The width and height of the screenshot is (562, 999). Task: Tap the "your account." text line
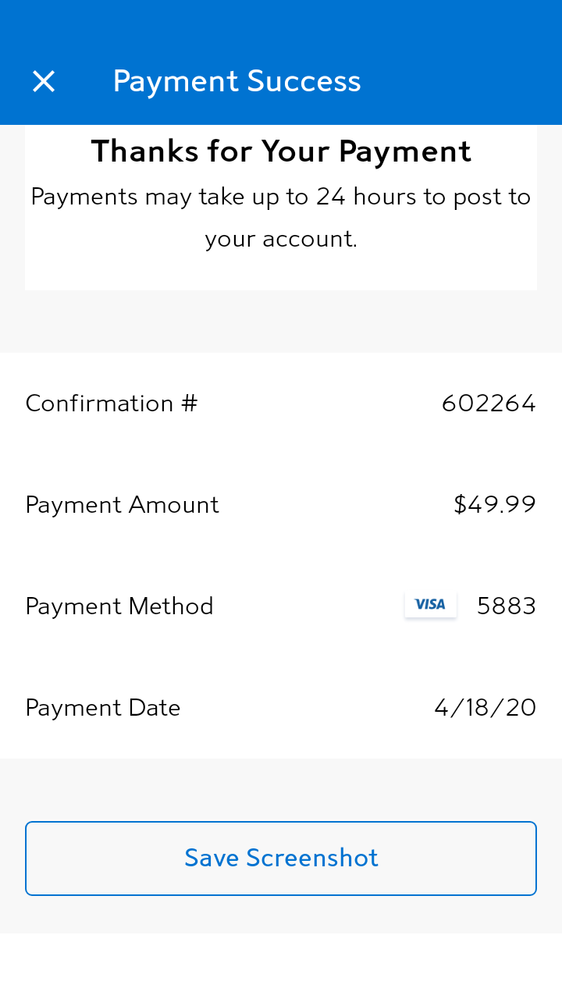pos(281,240)
